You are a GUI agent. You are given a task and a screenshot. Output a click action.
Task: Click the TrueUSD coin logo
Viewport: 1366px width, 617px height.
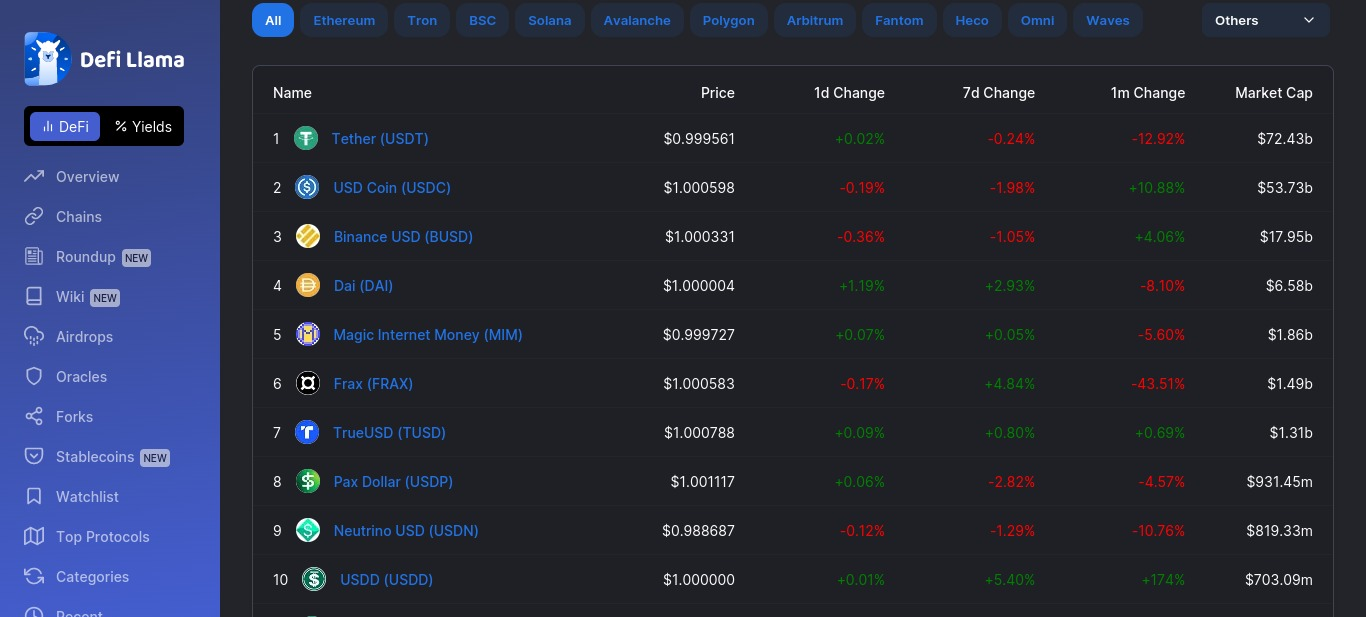pos(307,432)
